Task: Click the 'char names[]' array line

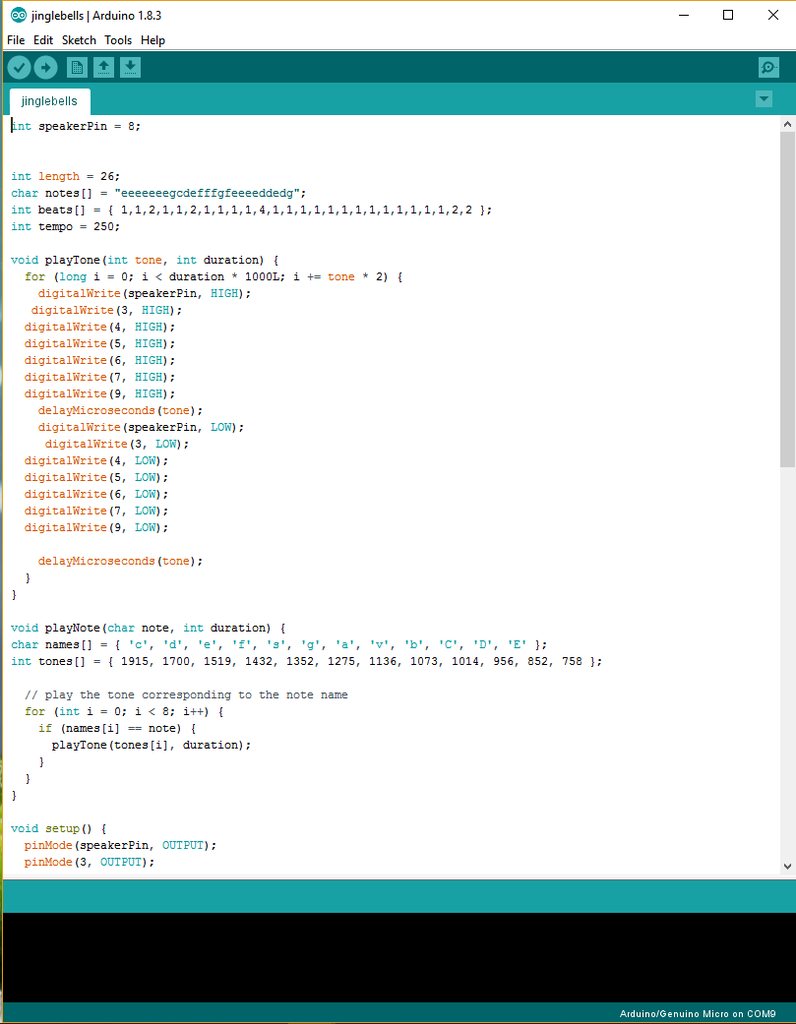Action: point(279,645)
